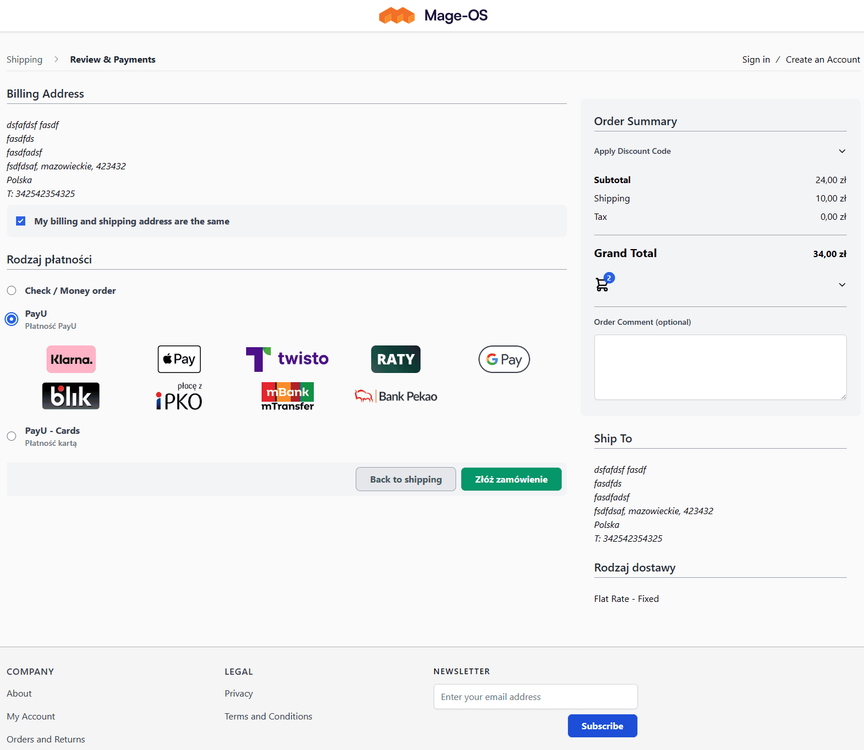Click Shipping cost 10,00 zł

831,198
